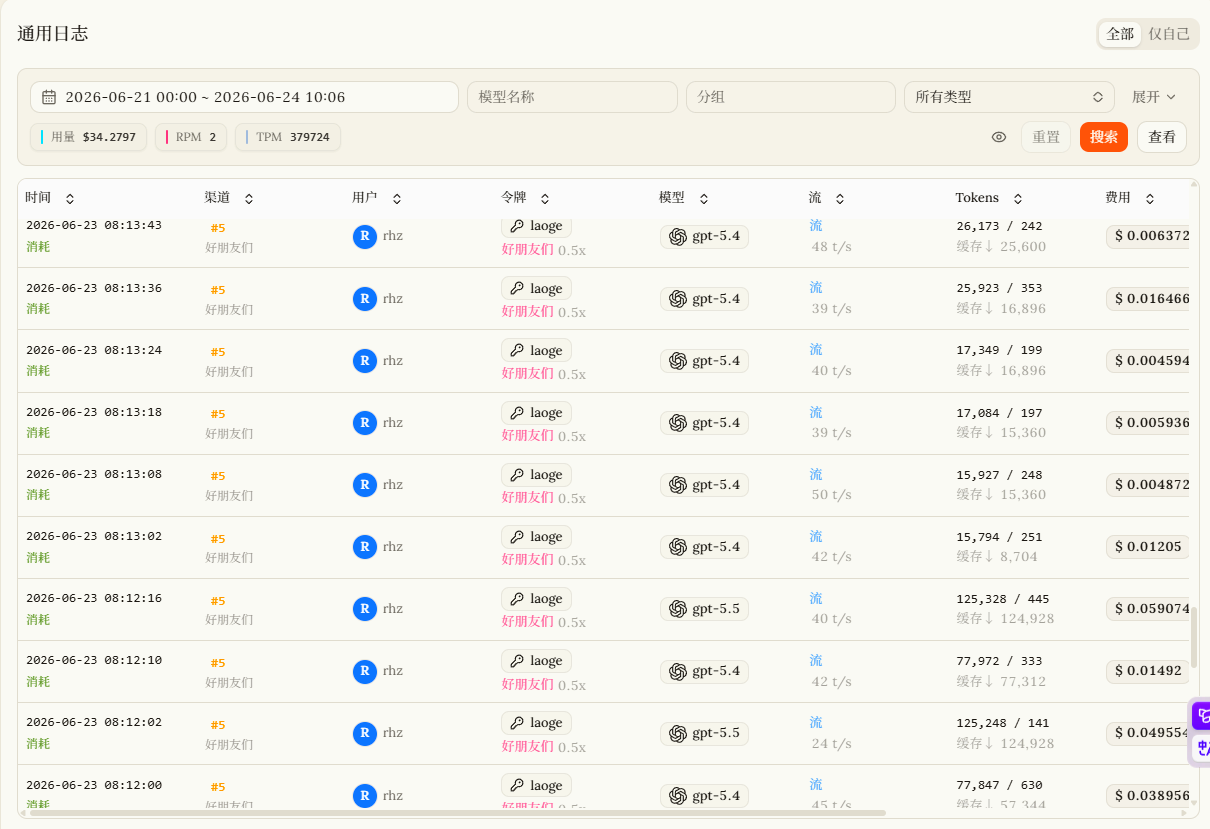Open the purple floating assistant icon
The width and height of the screenshot is (1210, 829).
(x=1200, y=715)
